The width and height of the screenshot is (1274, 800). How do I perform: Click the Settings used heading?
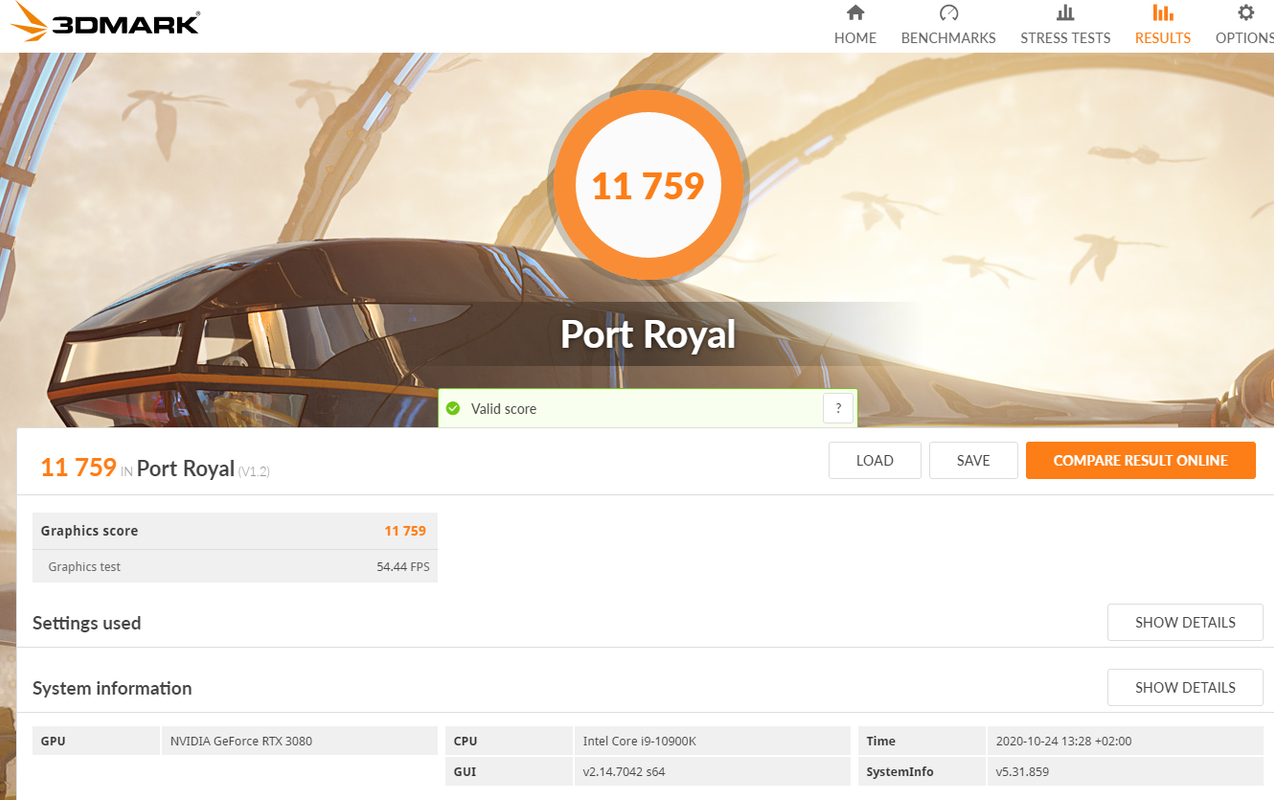86,623
